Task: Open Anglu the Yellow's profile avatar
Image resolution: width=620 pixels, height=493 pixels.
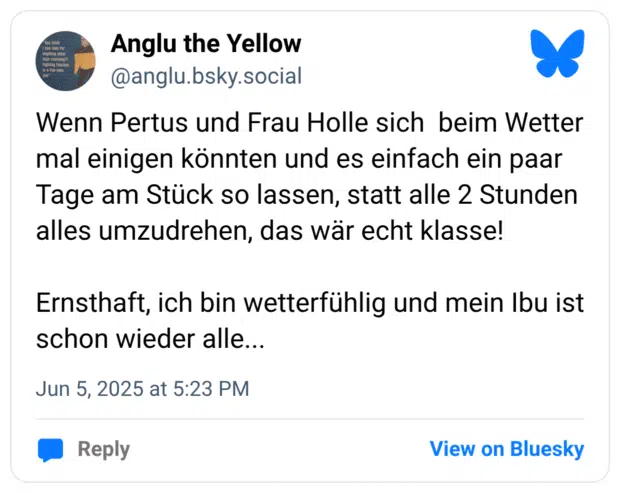Action: point(65,61)
